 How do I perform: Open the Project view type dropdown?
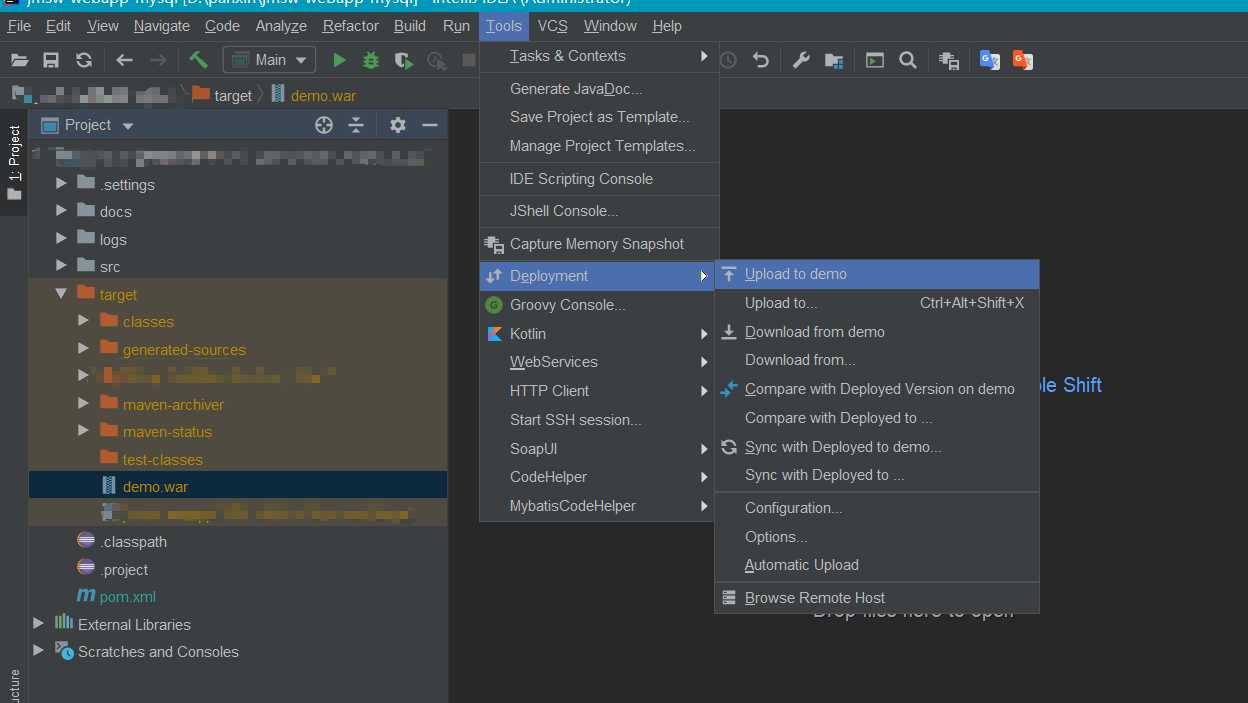coord(127,126)
